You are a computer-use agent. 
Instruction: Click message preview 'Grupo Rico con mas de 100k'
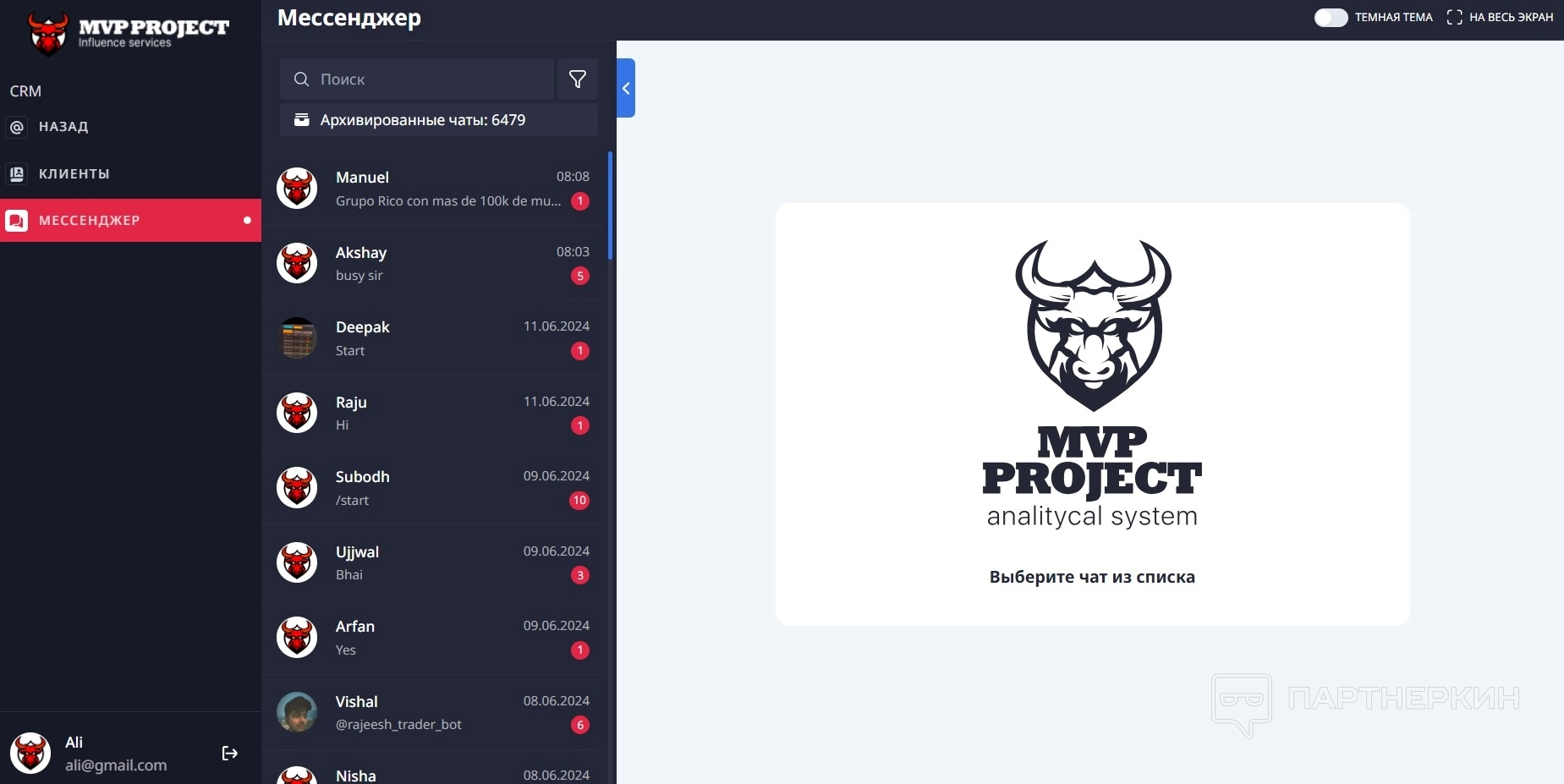pyautogui.click(x=448, y=201)
